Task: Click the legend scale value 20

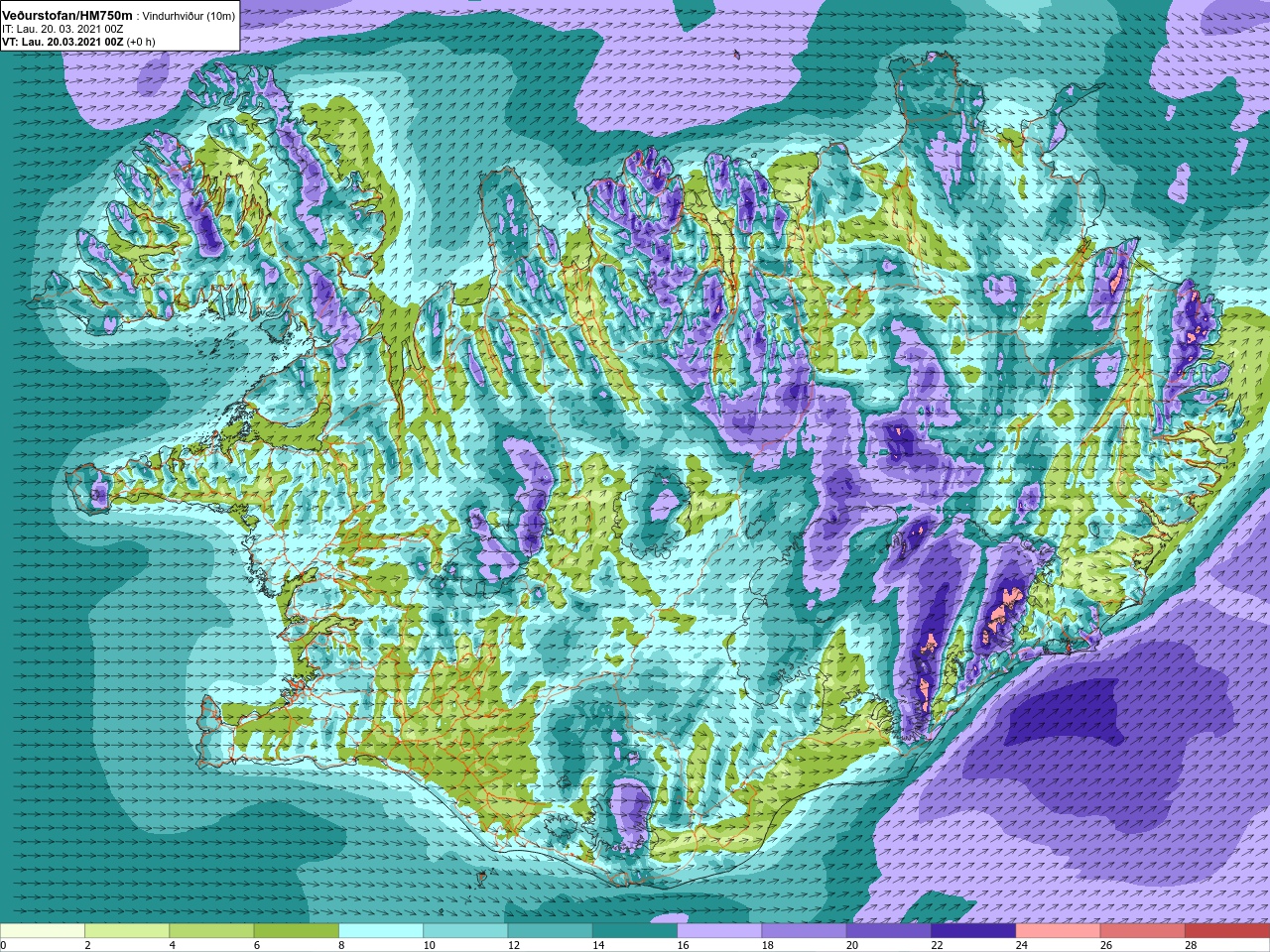Action: [x=853, y=945]
